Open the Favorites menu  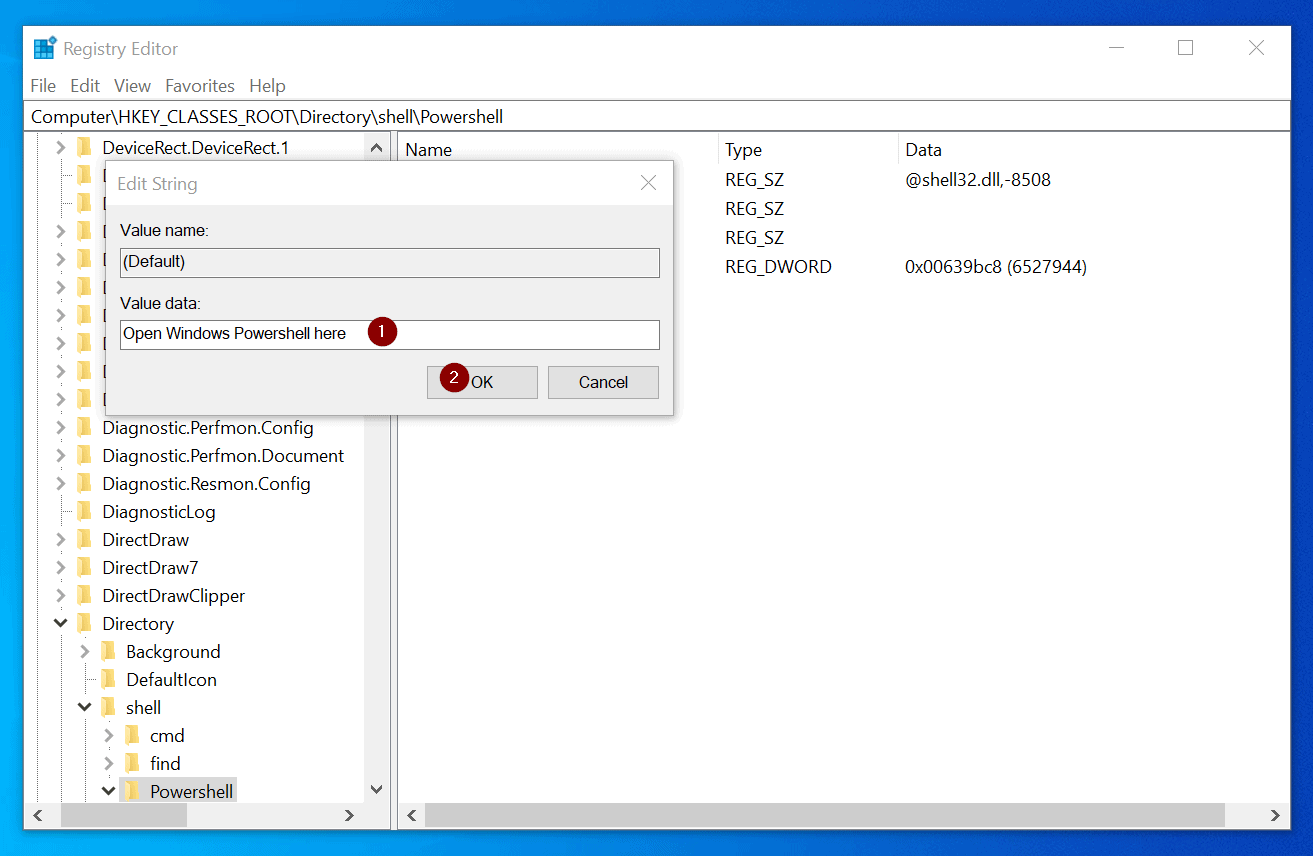tap(200, 86)
